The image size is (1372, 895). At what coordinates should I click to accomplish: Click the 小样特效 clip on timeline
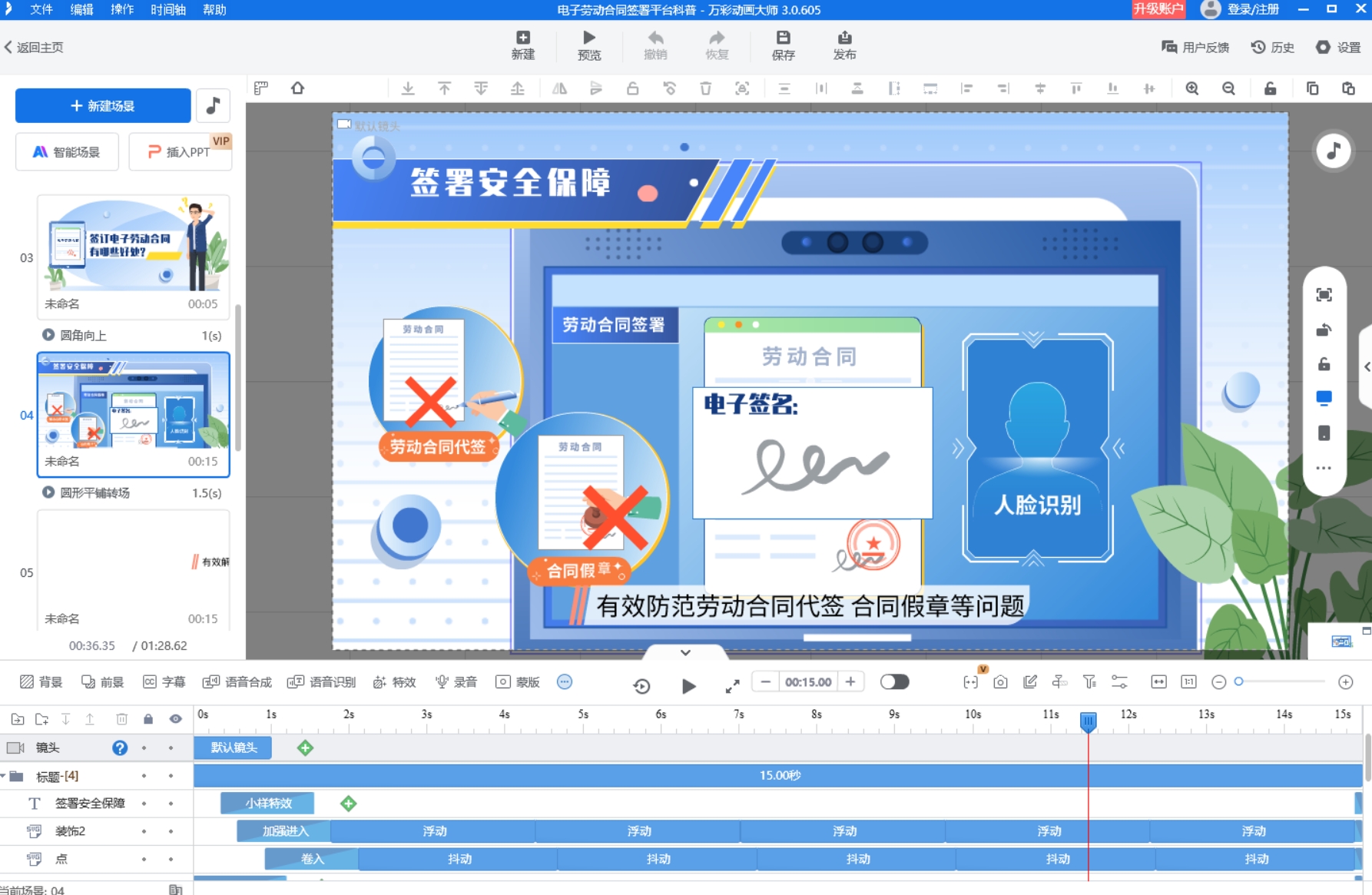click(267, 803)
